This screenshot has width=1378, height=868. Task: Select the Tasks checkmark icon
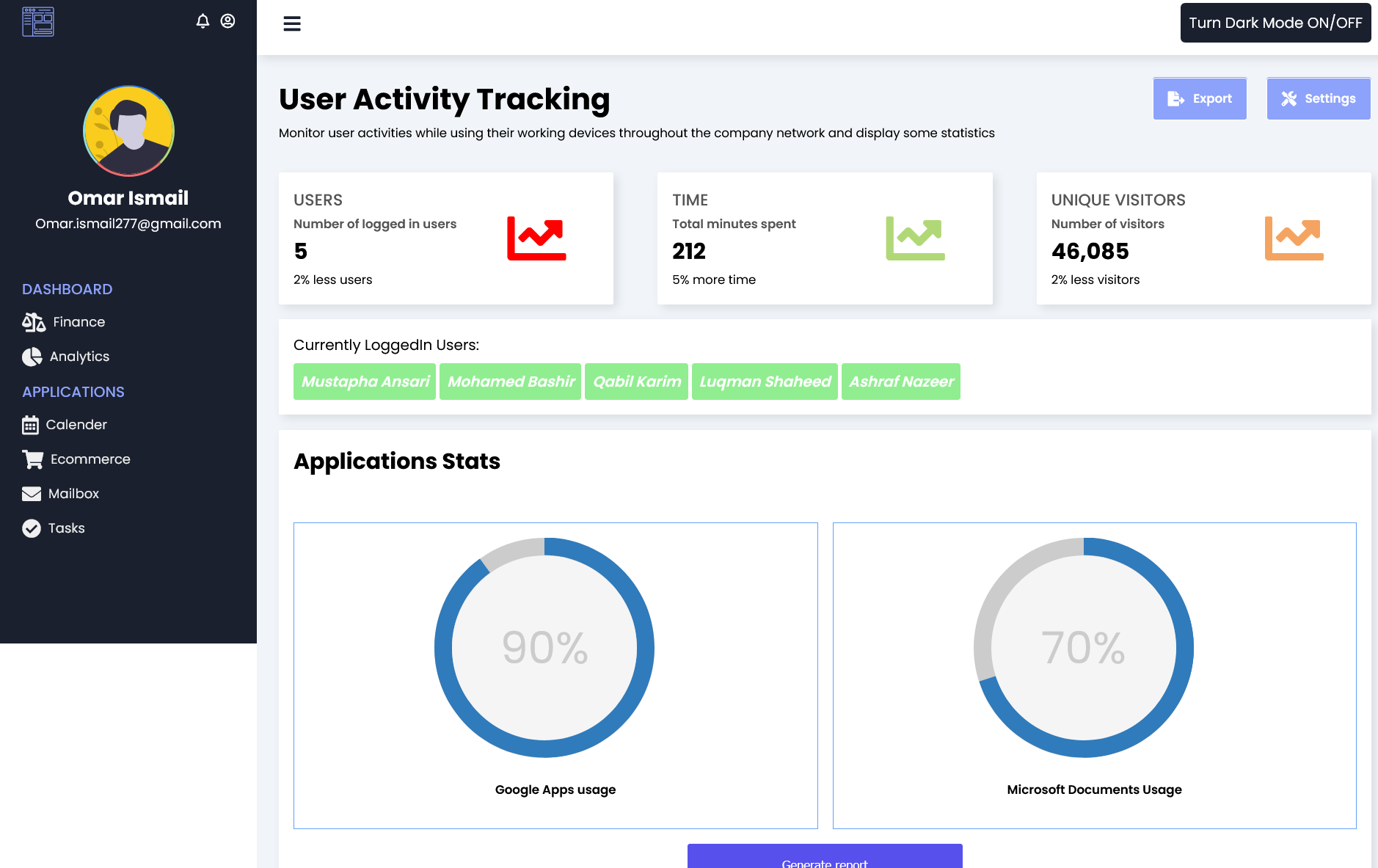pyautogui.click(x=32, y=528)
